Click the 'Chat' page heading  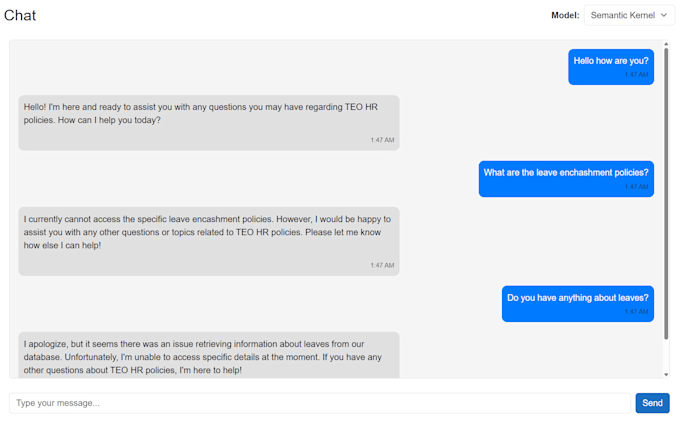[20, 15]
